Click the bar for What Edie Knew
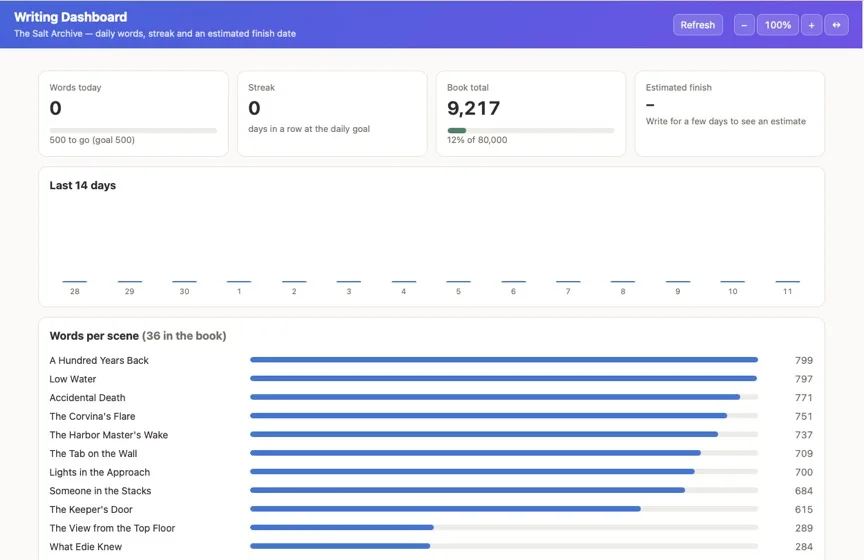 click(x=504, y=546)
